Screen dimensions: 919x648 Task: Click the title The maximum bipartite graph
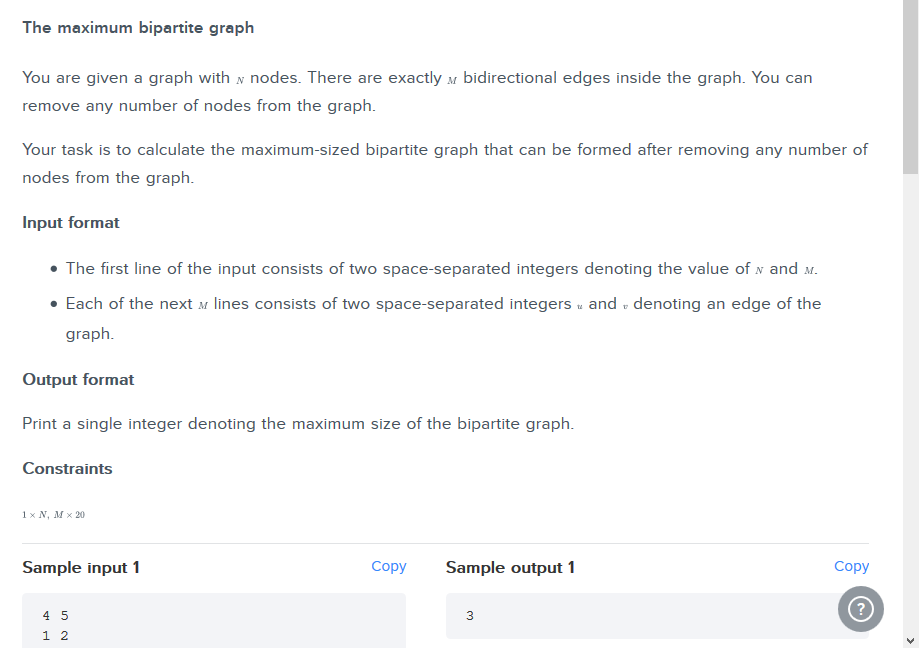point(138,28)
